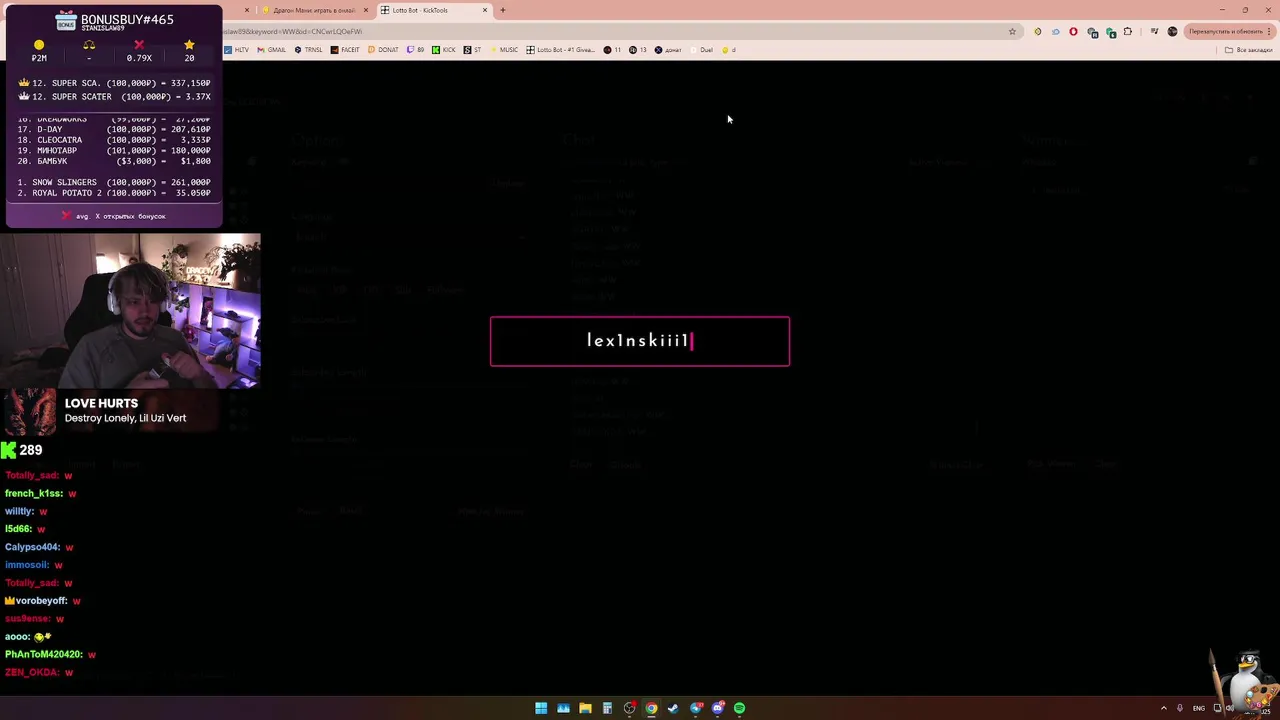This screenshot has height=720, width=1280.
Task: Click chat username french_k1ss
Action: click(x=34, y=493)
